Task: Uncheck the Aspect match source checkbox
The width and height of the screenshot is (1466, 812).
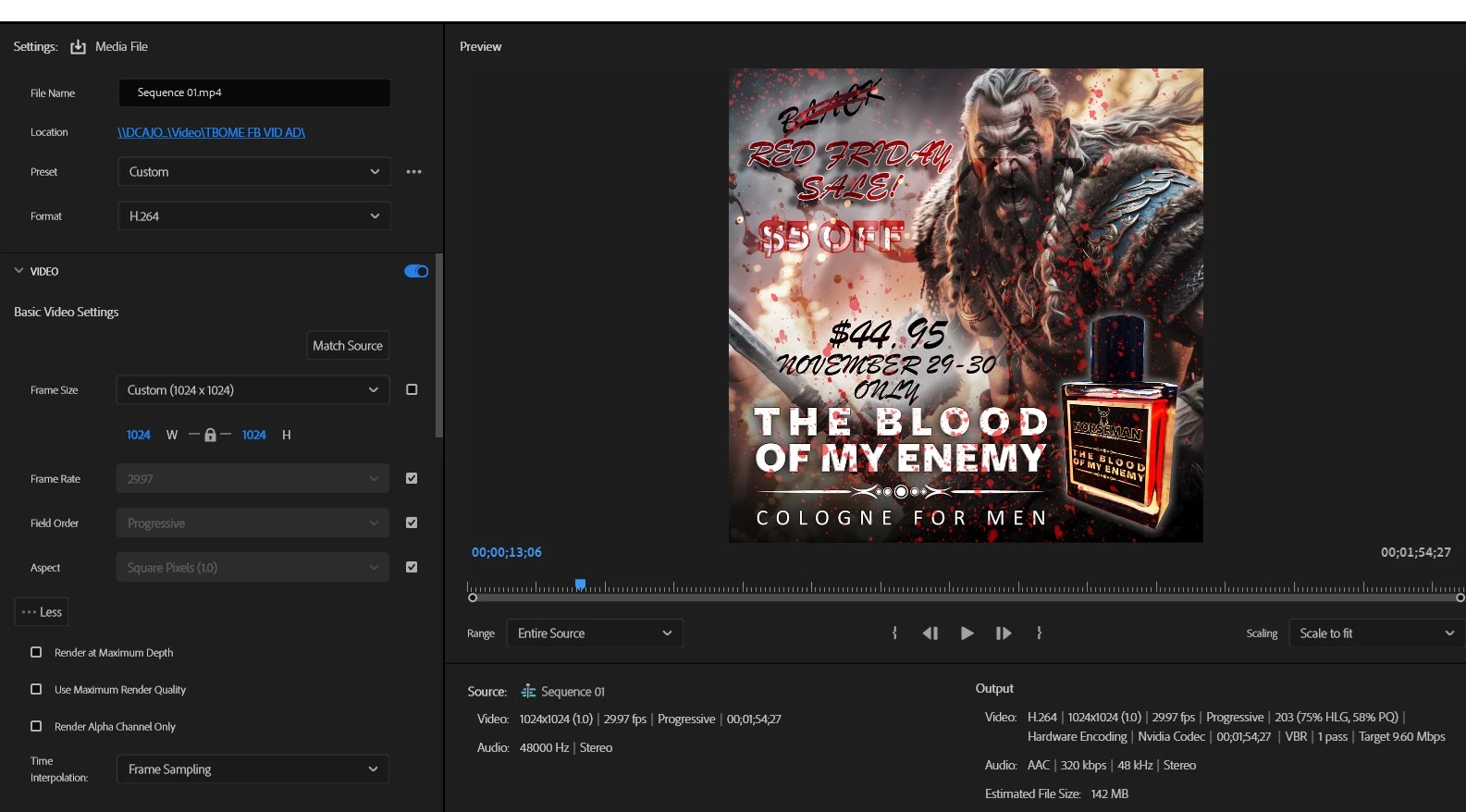Action: [x=412, y=568]
